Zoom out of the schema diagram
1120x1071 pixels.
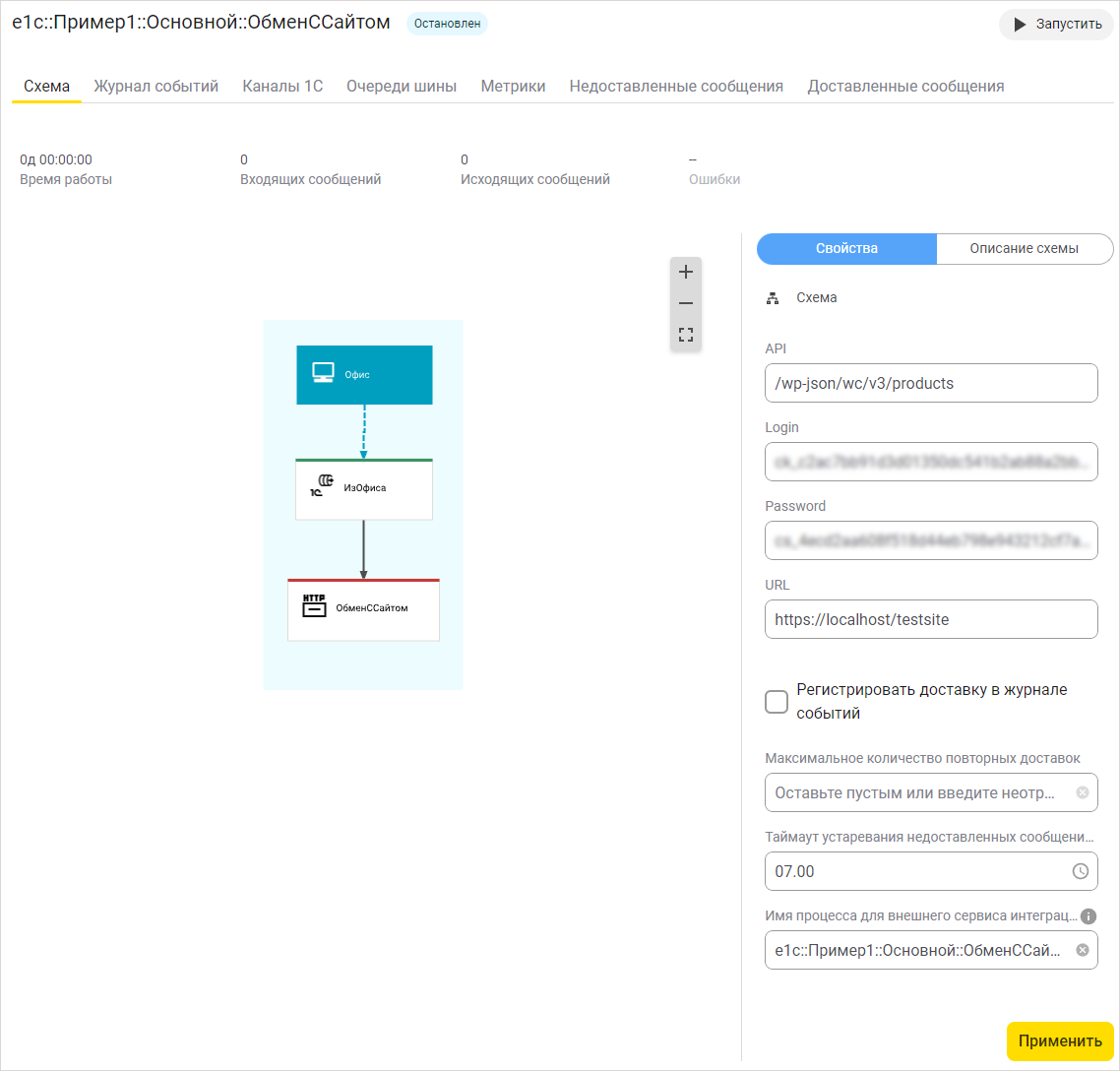686,304
